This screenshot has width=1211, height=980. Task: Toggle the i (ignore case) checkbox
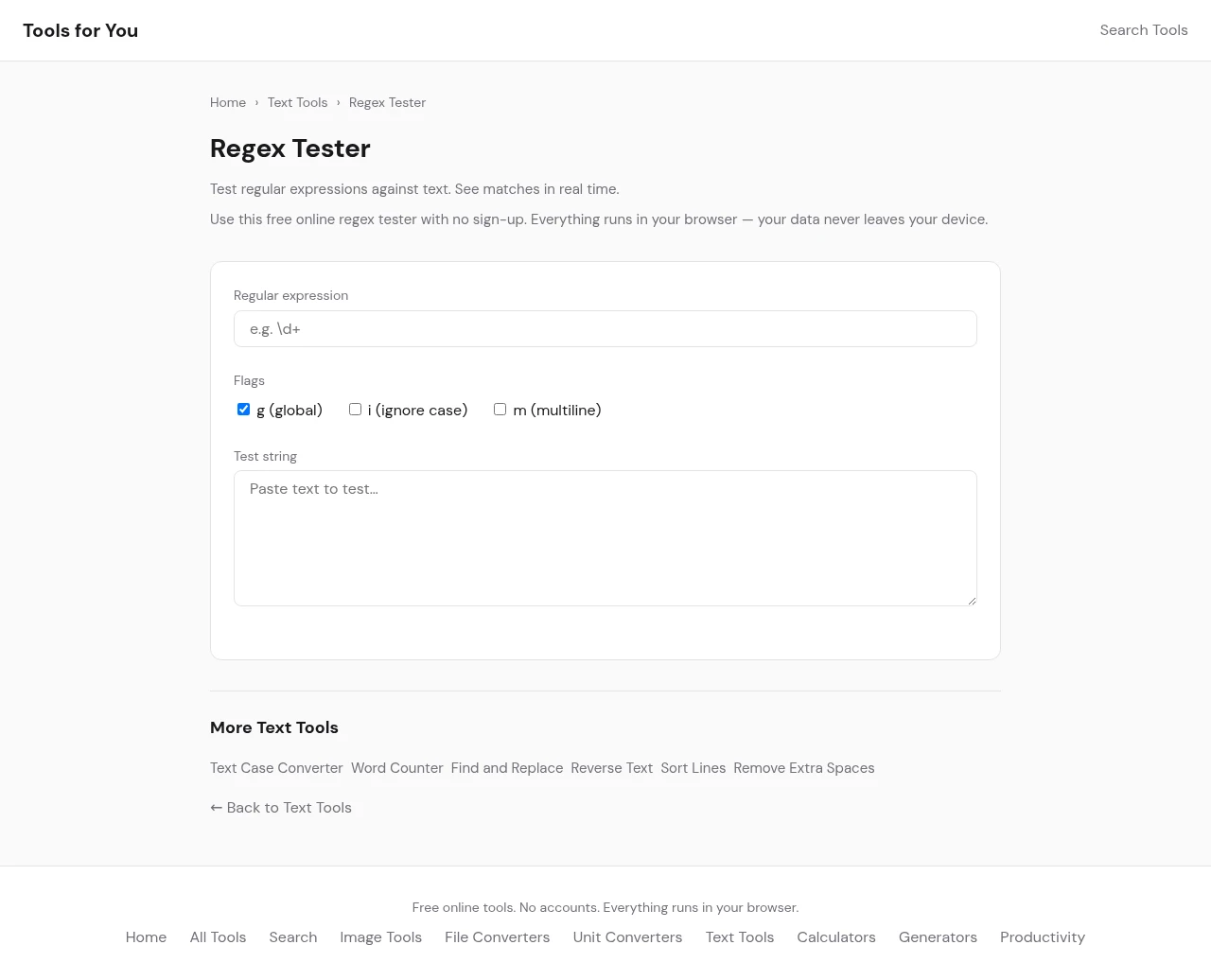pyautogui.click(x=355, y=410)
